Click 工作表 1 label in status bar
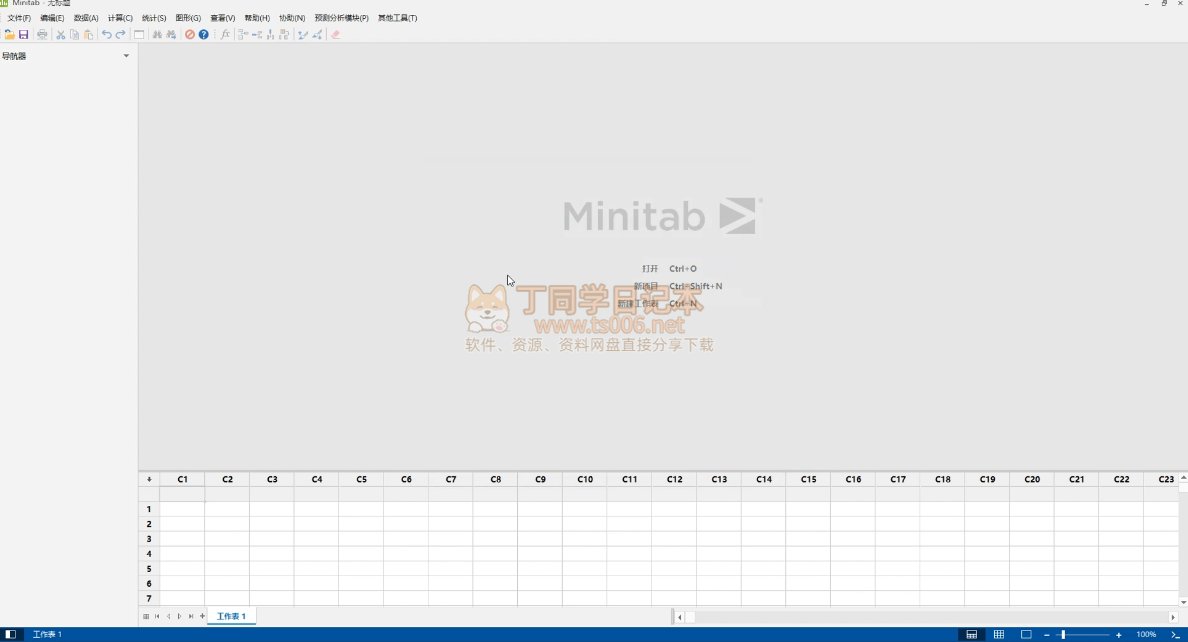The height and width of the screenshot is (642, 1188). [47, 634]
